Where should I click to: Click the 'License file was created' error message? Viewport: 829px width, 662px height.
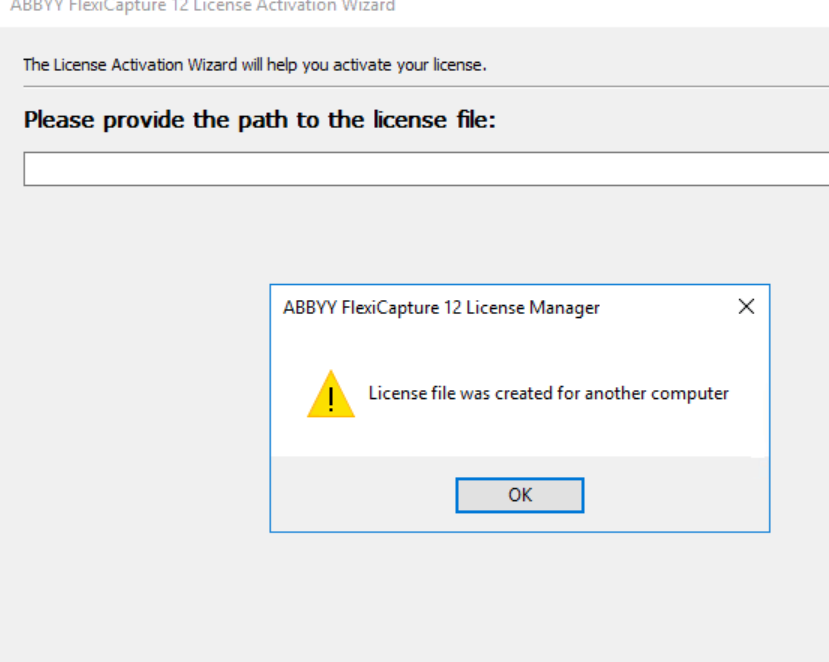(x=548, y=393)
